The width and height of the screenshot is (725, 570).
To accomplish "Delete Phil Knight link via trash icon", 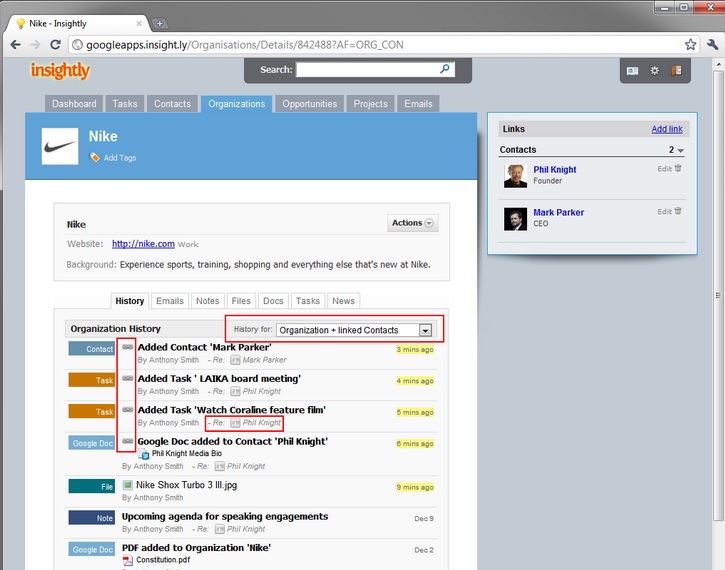I will coord(678,168).
